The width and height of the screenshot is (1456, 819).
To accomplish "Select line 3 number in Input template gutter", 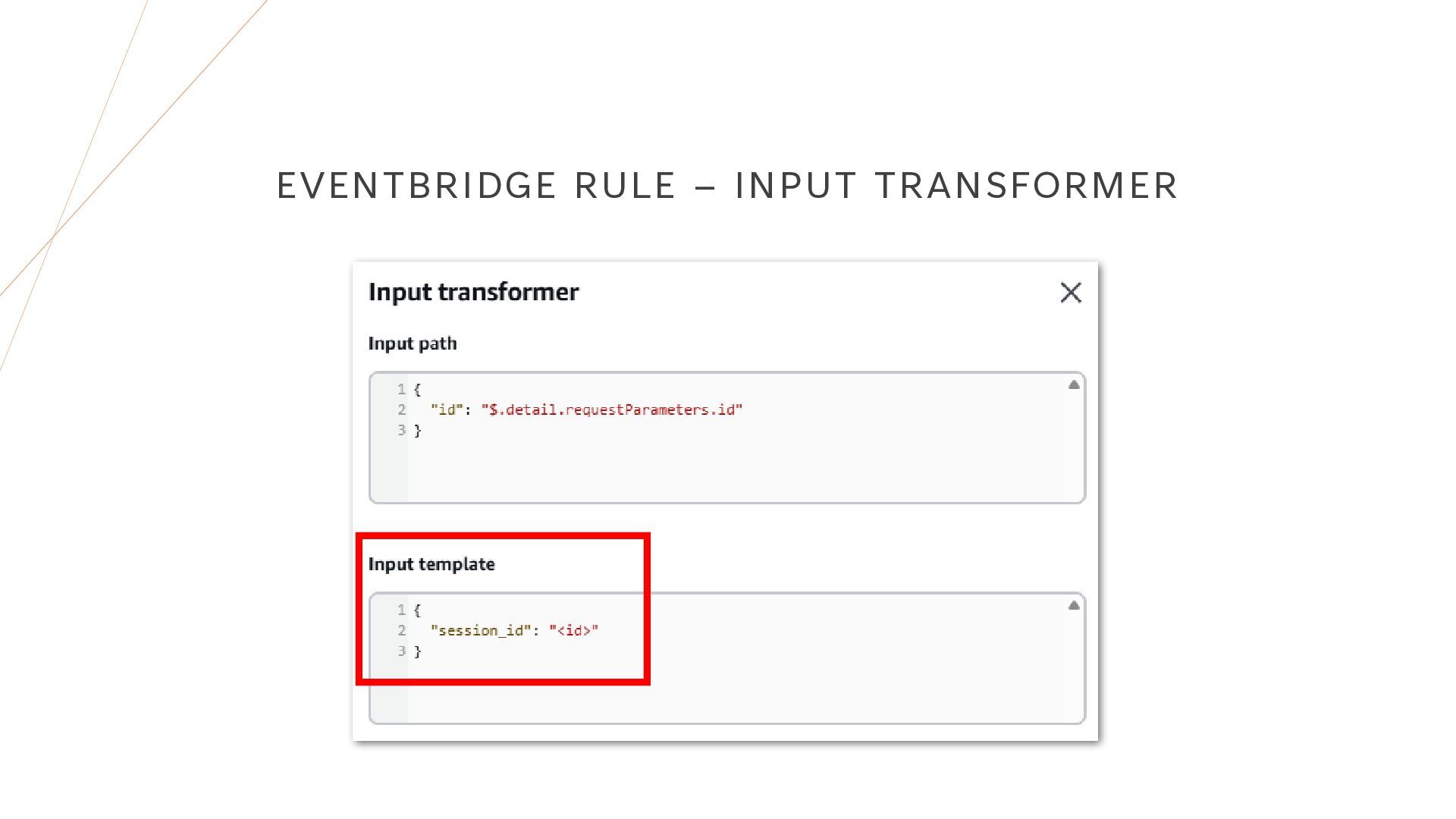I will [401, 651].
